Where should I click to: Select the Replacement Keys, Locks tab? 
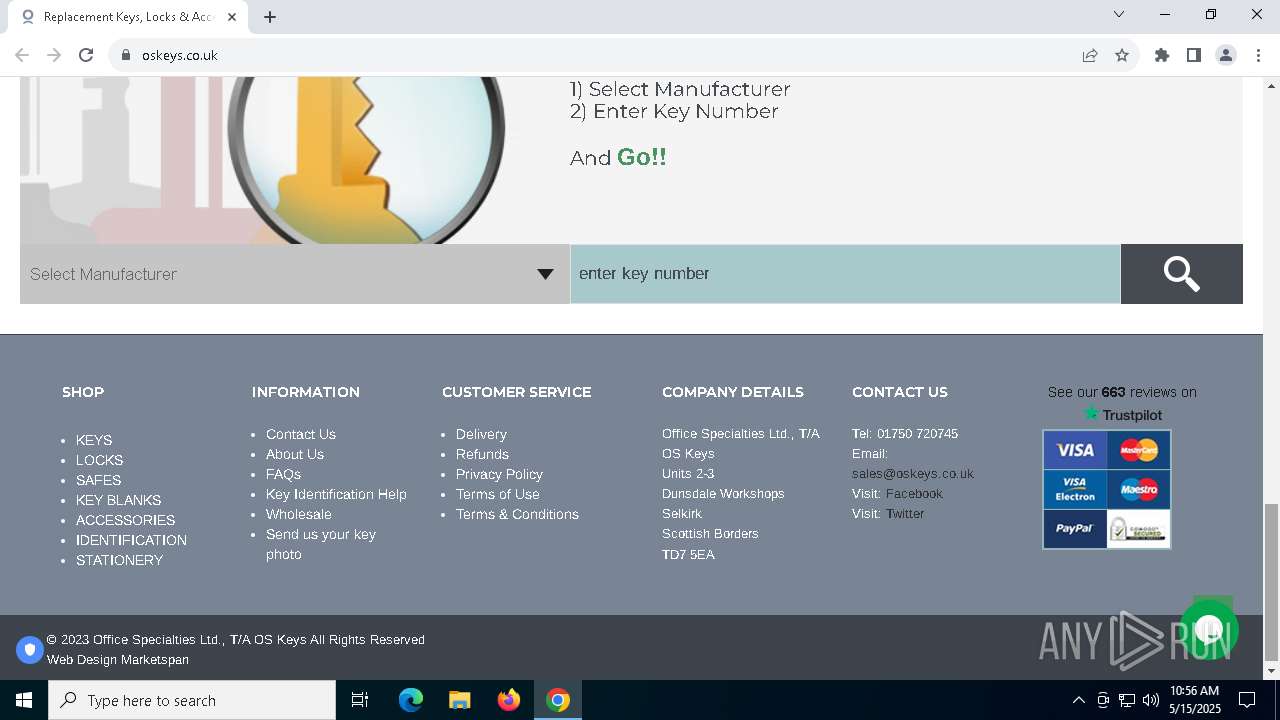[x=127, y=17]
